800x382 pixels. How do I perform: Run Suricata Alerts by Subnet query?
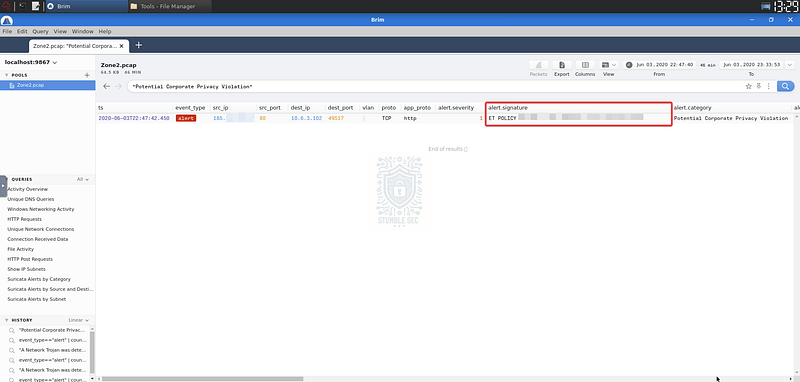pyautogui.click(x=37, y=299)
